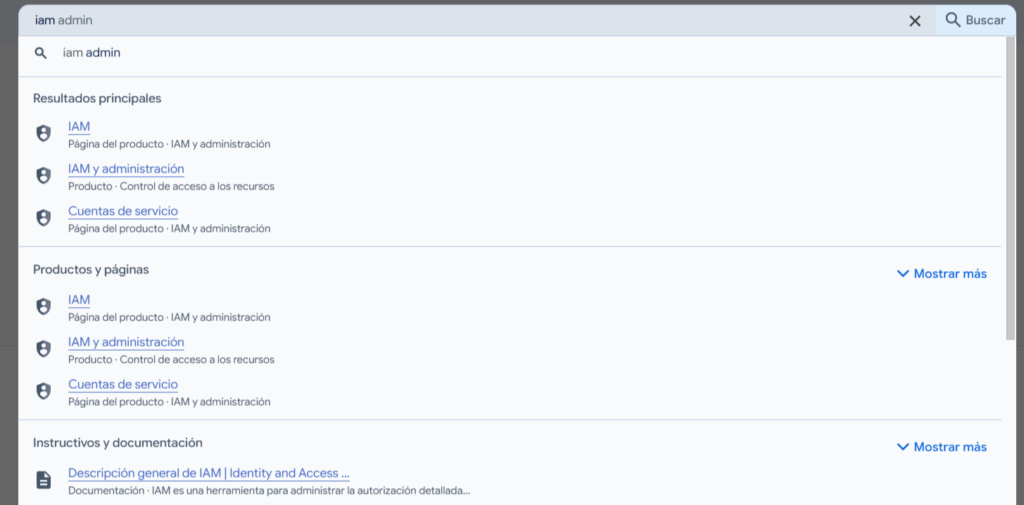Click the 'Resultados principales' heading

(x=97, y=99)
